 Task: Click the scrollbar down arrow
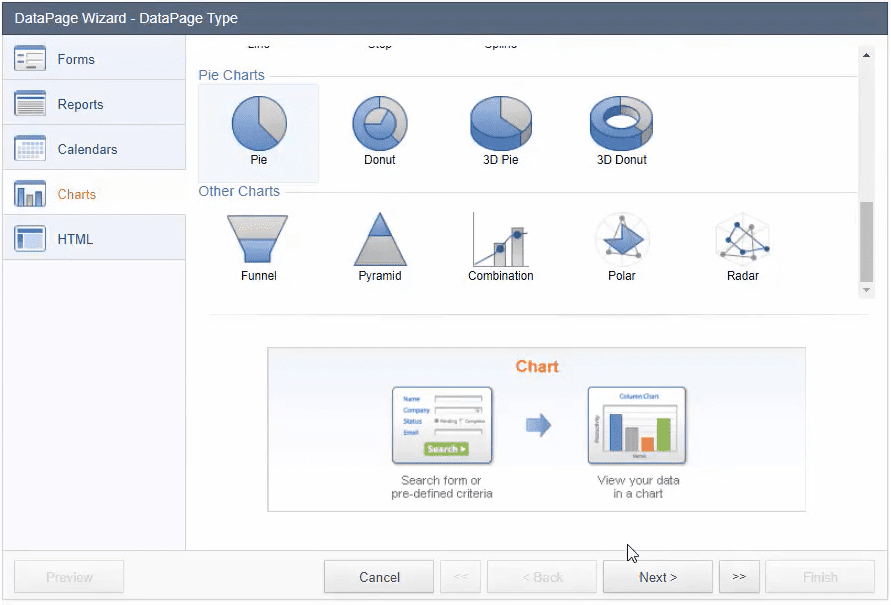(x=867, y=290)
